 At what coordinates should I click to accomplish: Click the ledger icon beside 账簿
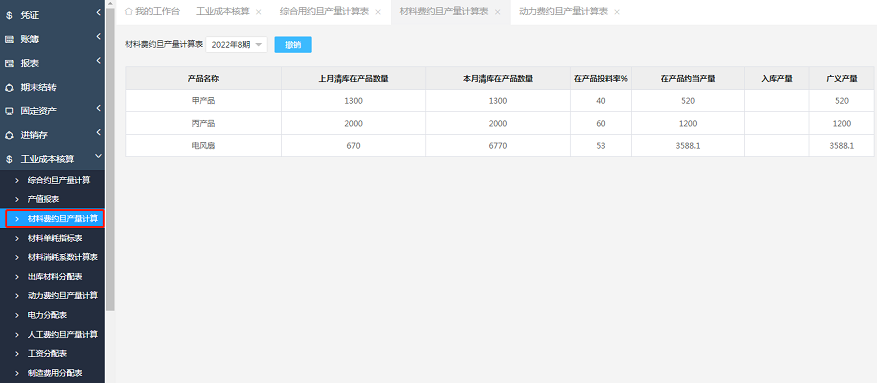[x=9, y=39]
